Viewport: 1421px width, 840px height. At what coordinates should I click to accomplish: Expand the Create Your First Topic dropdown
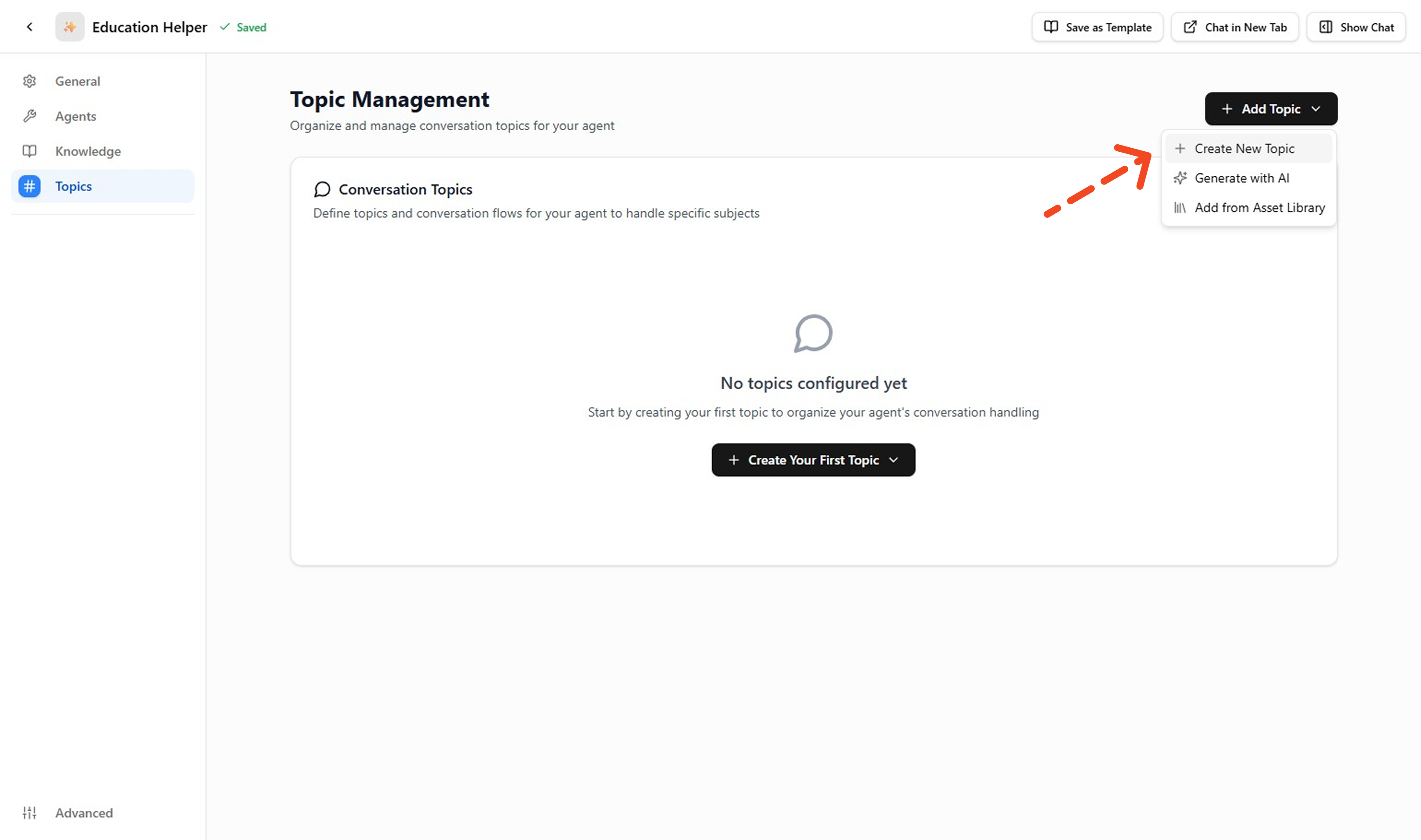pyautogui.click(x=813, y=460)
